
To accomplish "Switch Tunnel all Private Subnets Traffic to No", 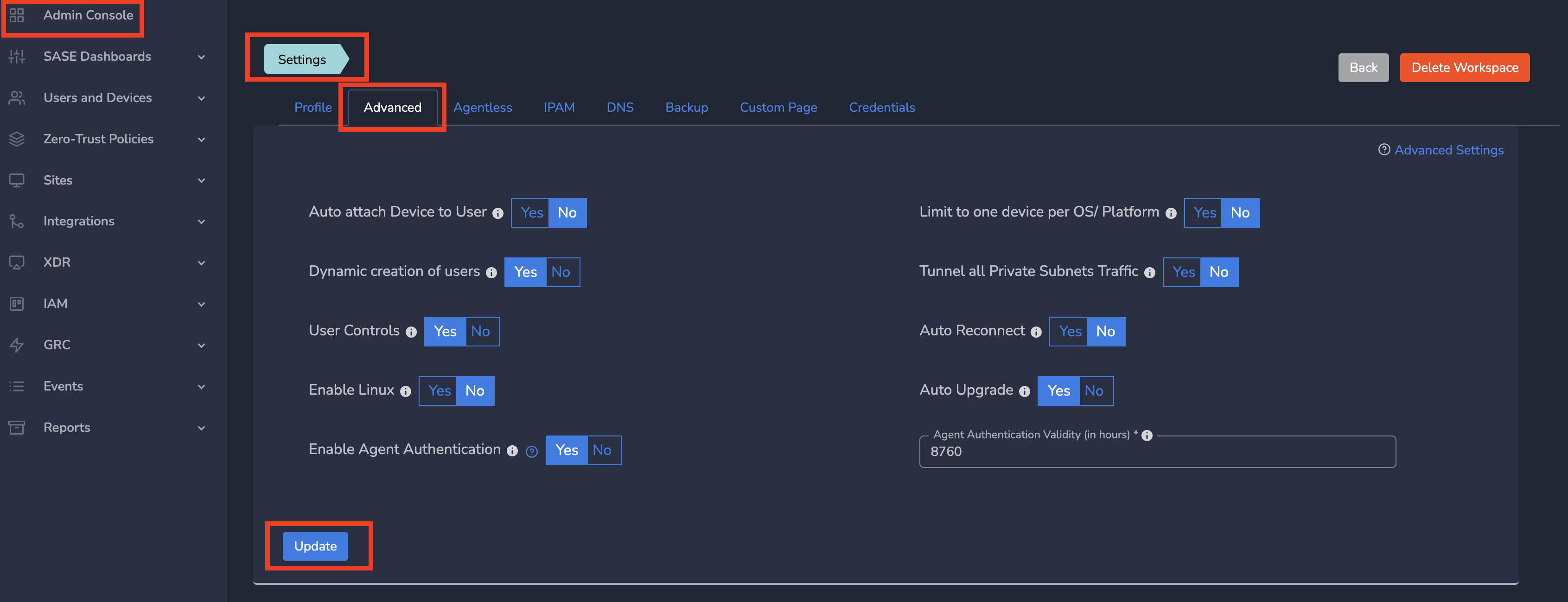I will (x=1219, y=272).
